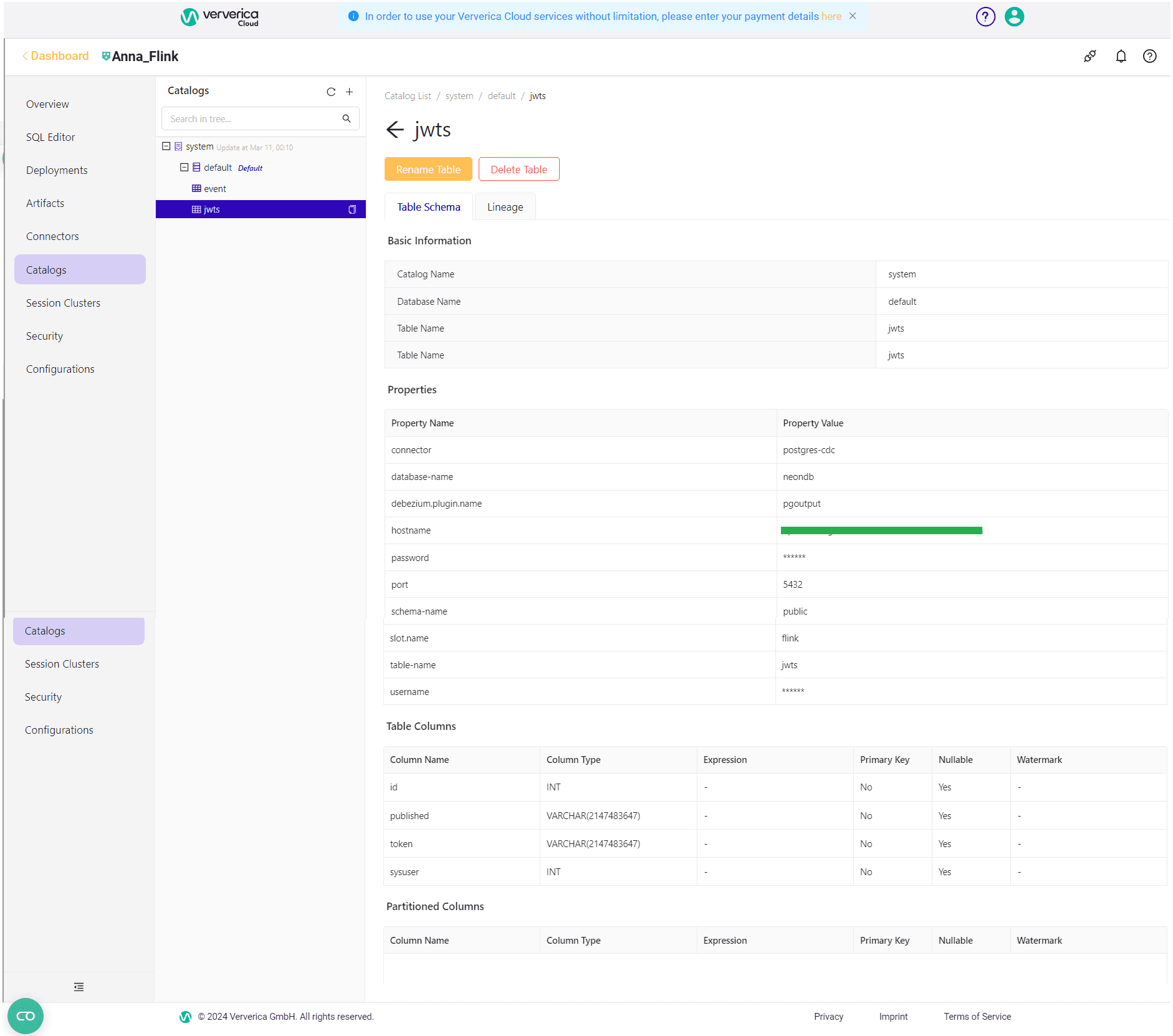Click the Rename Table button
Viewport: 1173px width, 1036px height.
pyautogui.click(x=428, y=169)
